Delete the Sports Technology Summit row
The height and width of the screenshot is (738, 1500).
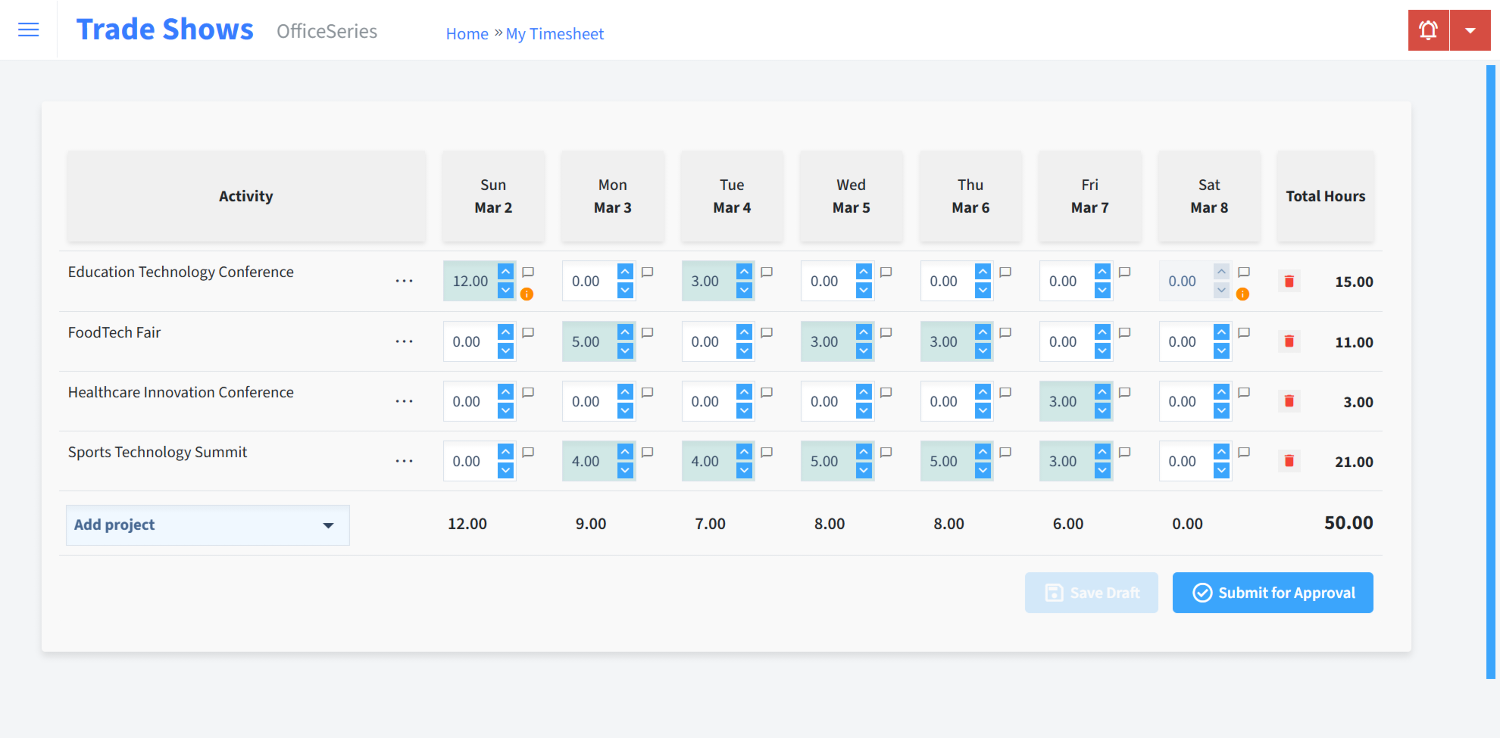tap(1288, 461)
